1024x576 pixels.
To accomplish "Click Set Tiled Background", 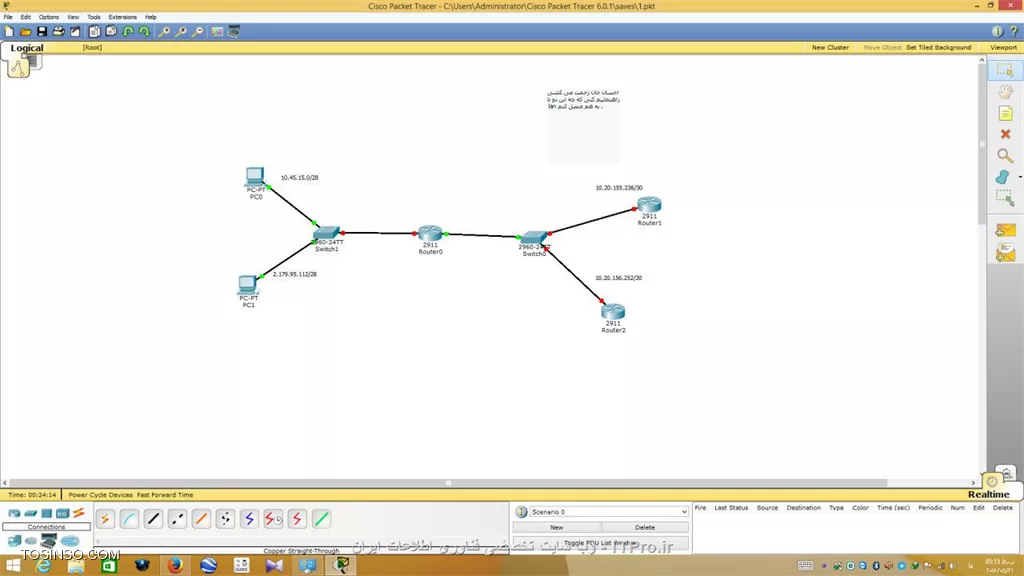I will point(938,48).
